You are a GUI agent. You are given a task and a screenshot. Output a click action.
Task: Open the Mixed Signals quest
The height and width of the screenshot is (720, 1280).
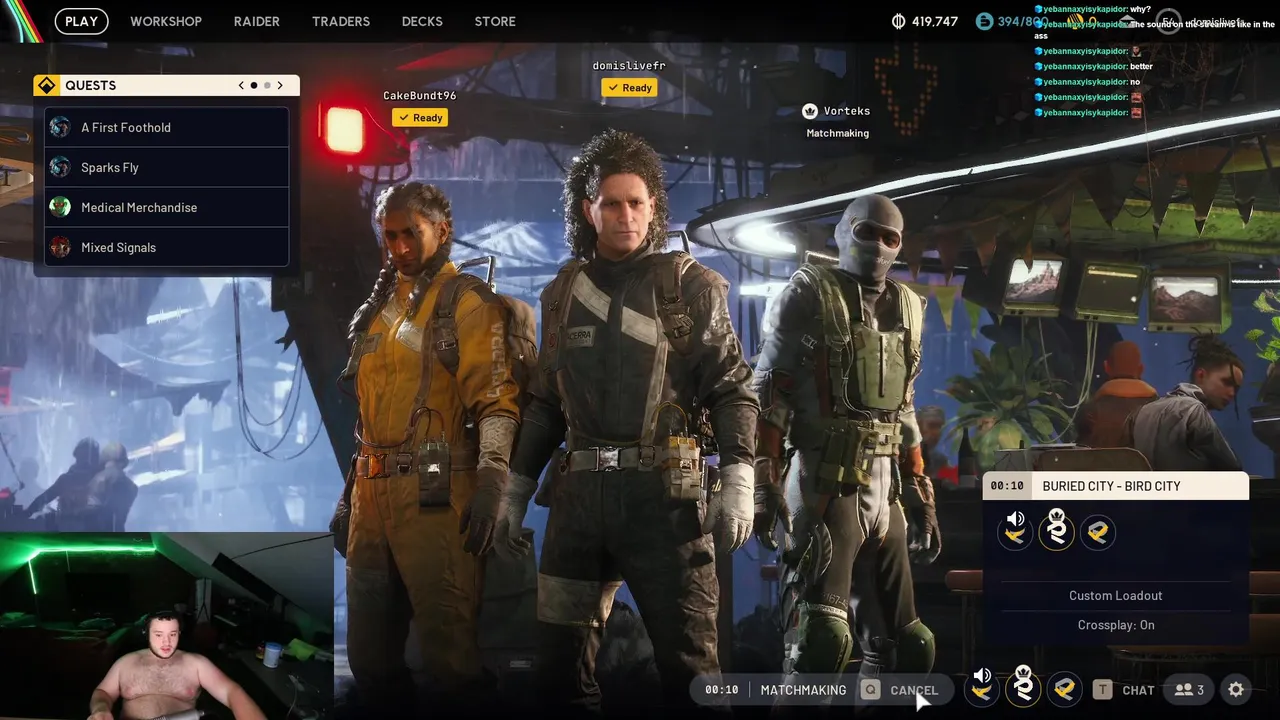click(x=167, y=247)
